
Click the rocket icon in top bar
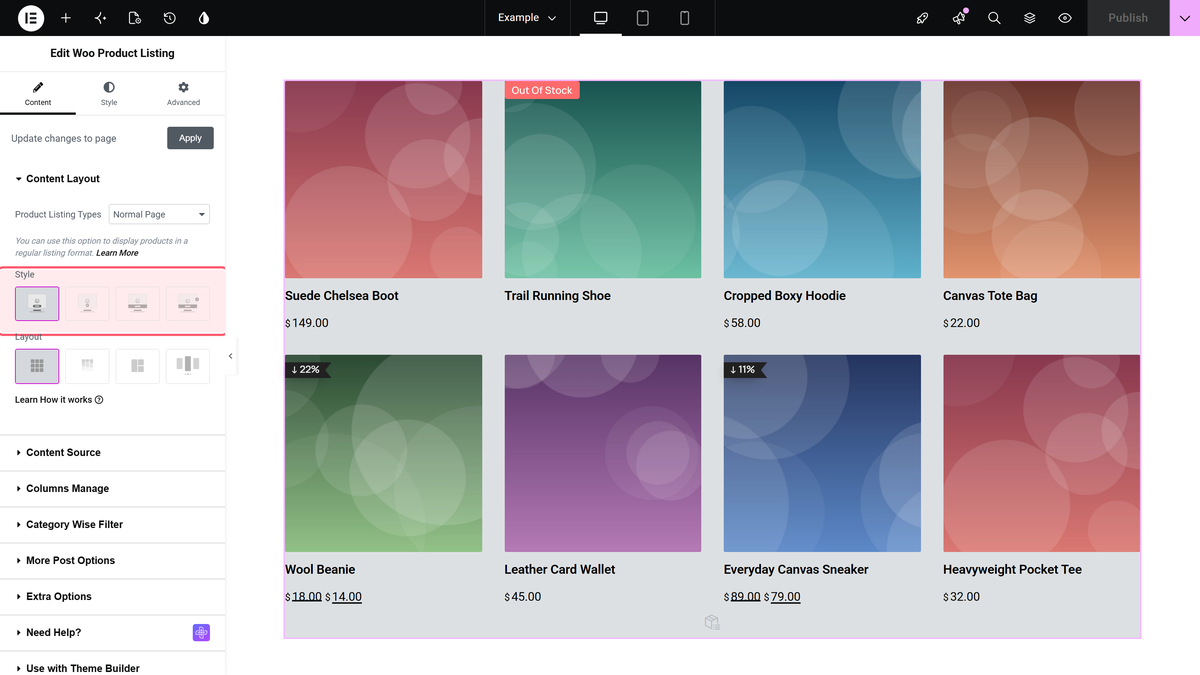(x=923, y=18)
